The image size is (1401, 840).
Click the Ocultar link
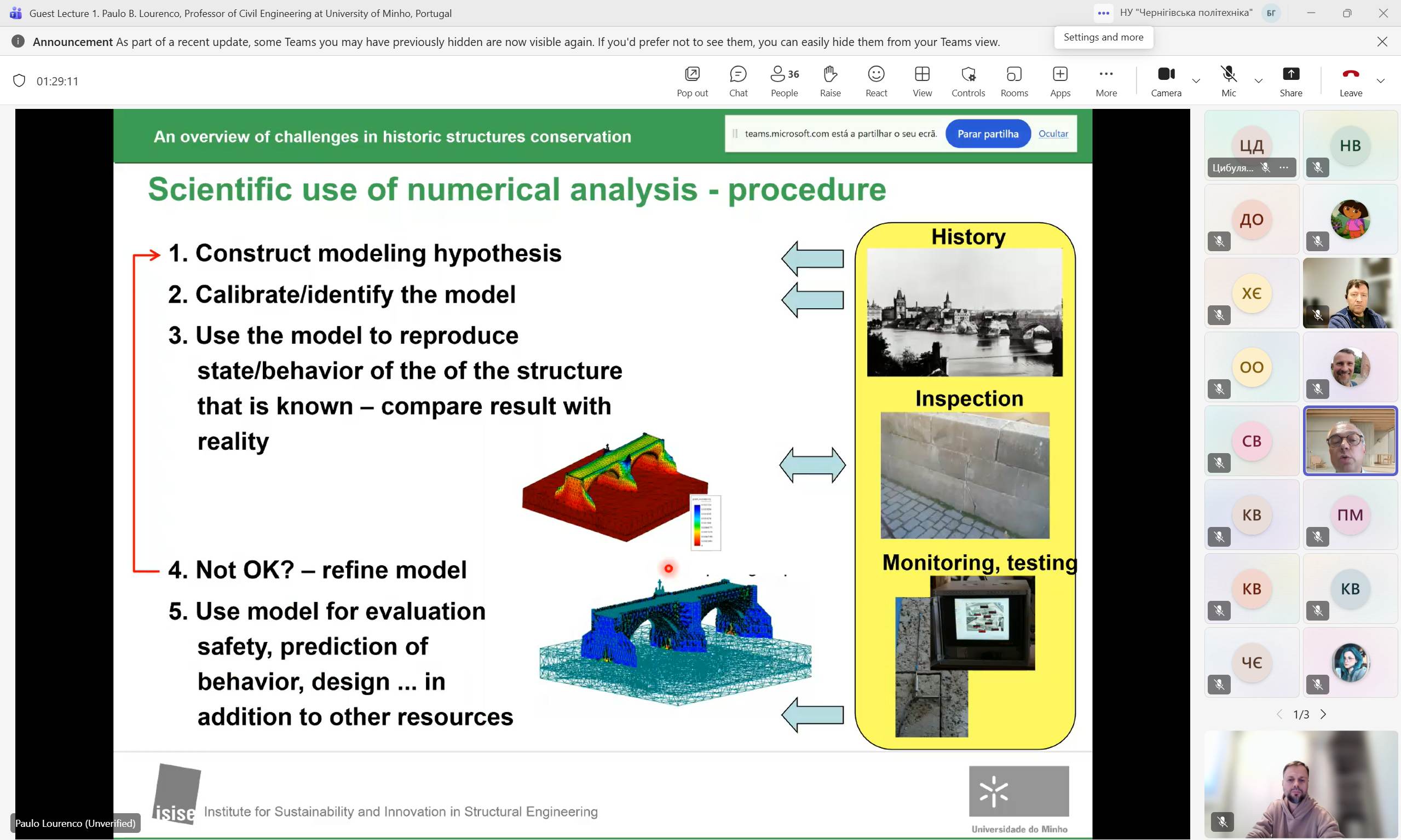pos(1053,134)
